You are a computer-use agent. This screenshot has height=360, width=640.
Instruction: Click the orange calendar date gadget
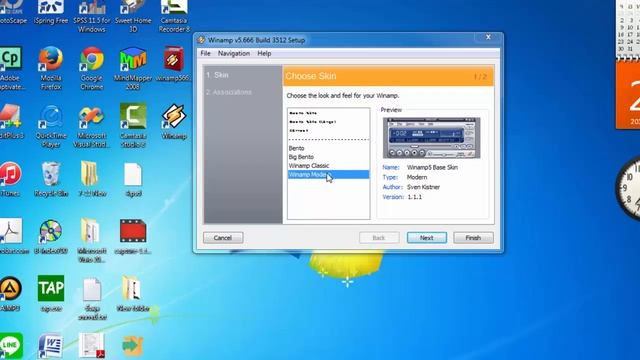628,95
